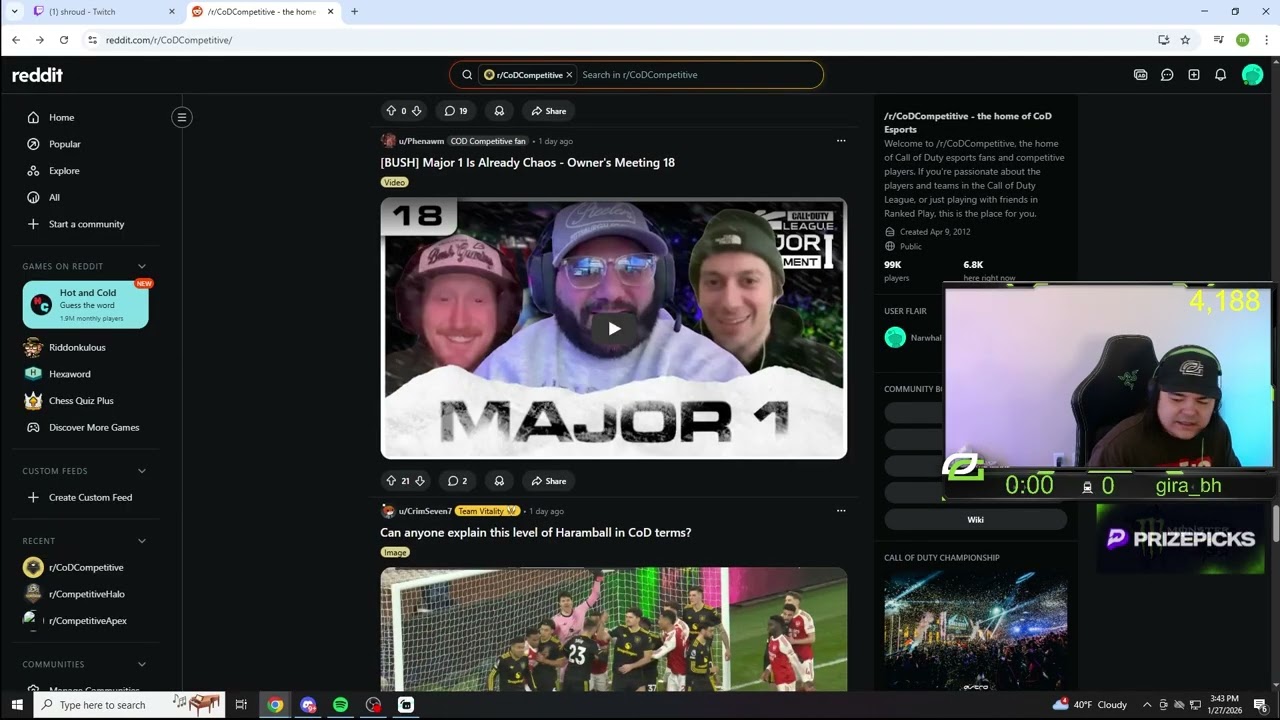1280x720 pixels.
Task: Bookmark this page with star icon
Action: pyautogui.click(x=1185, y=40)
